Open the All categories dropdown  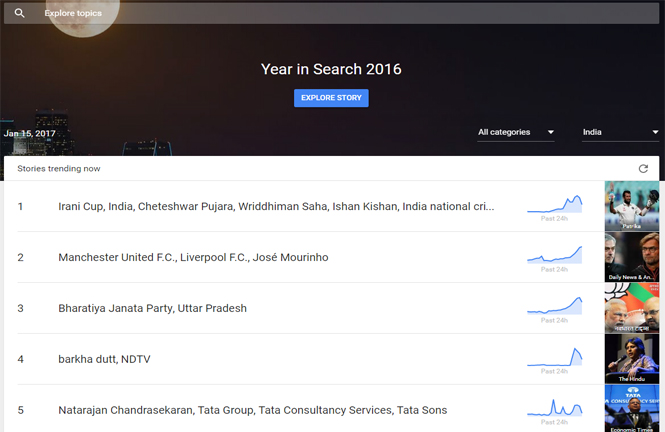click(516, 132)
